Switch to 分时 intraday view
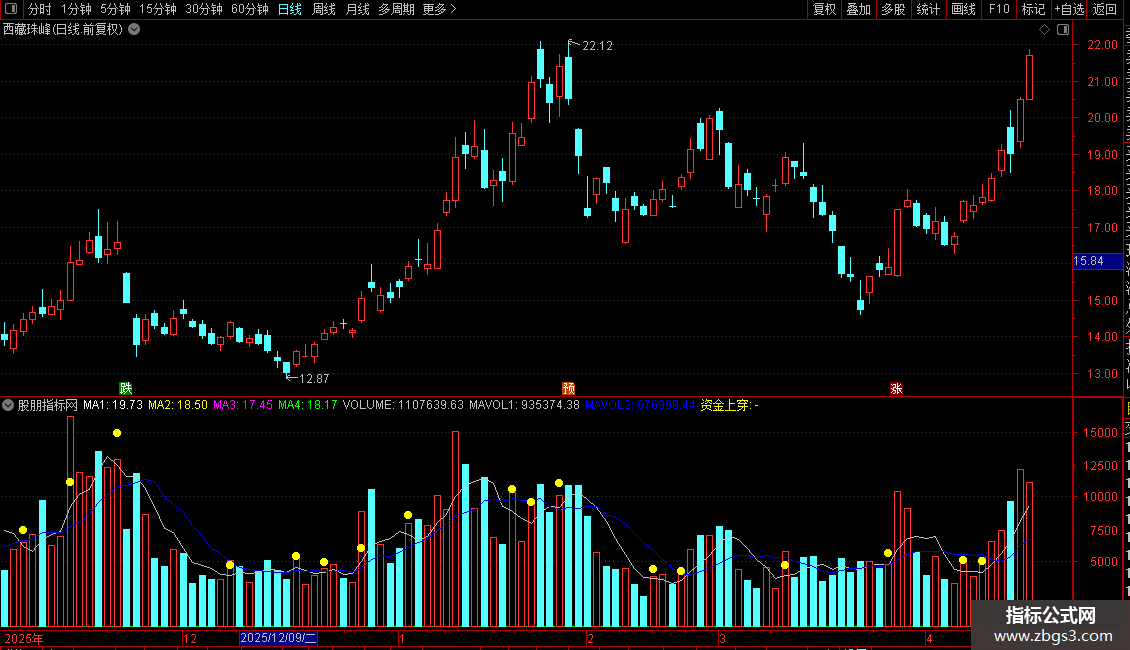Screen dimensions: 1130x650 pyautogui.click(x=40, y=9)
